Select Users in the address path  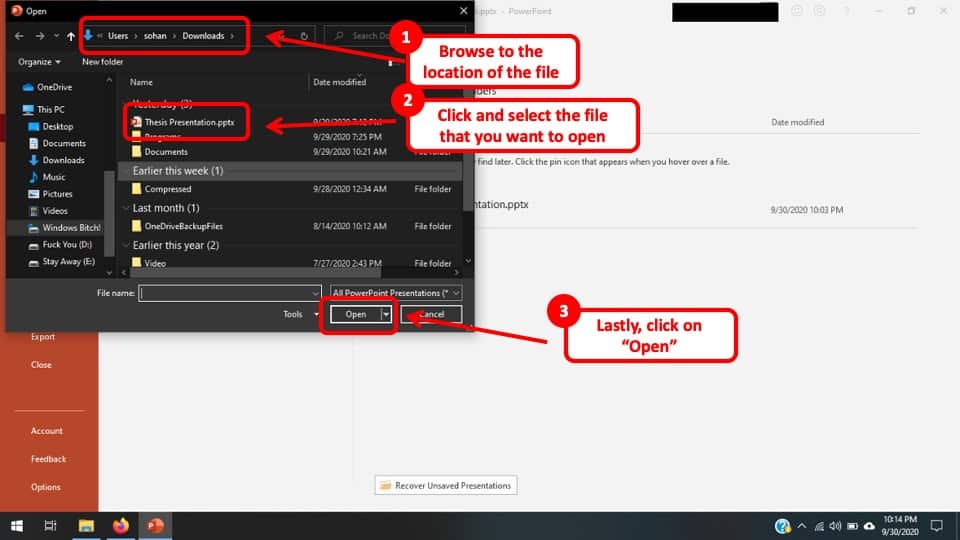118,36
